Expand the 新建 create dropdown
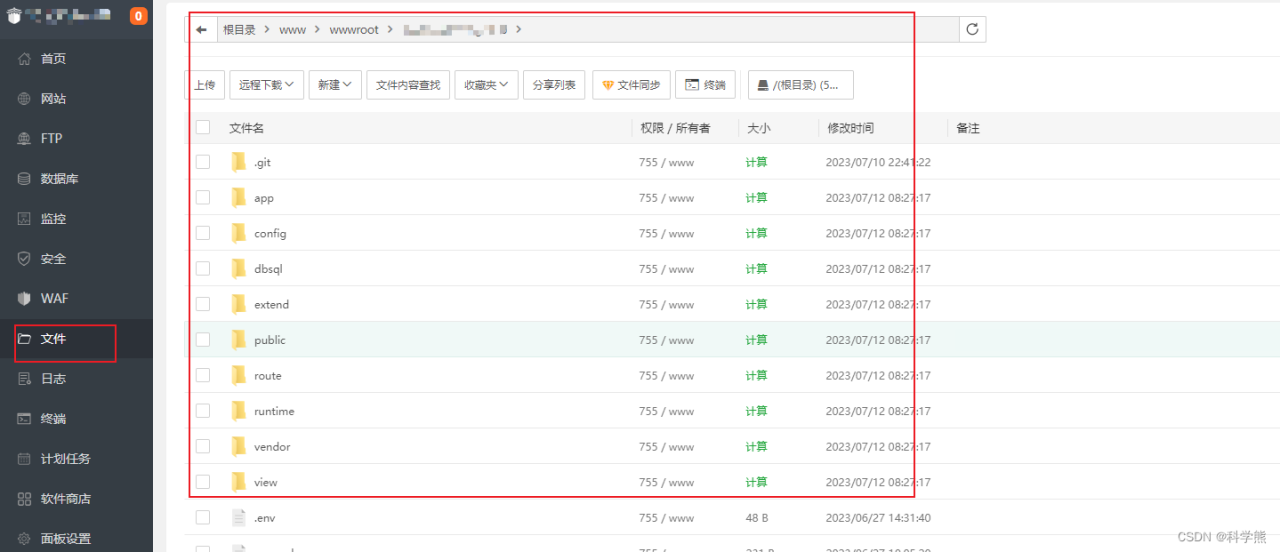 (x=335, y=85)
